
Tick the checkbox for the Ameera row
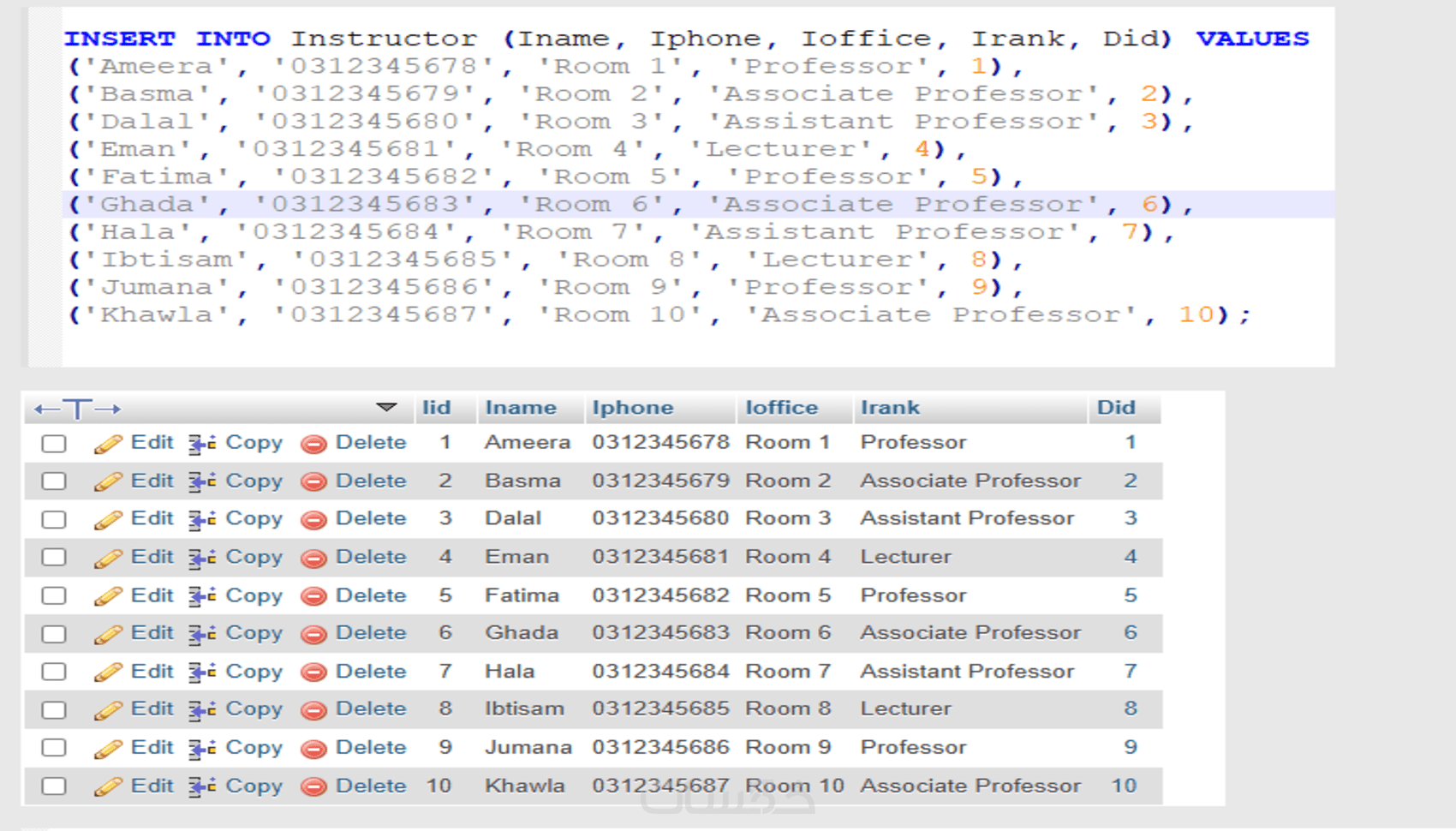[x=54, y=444]
